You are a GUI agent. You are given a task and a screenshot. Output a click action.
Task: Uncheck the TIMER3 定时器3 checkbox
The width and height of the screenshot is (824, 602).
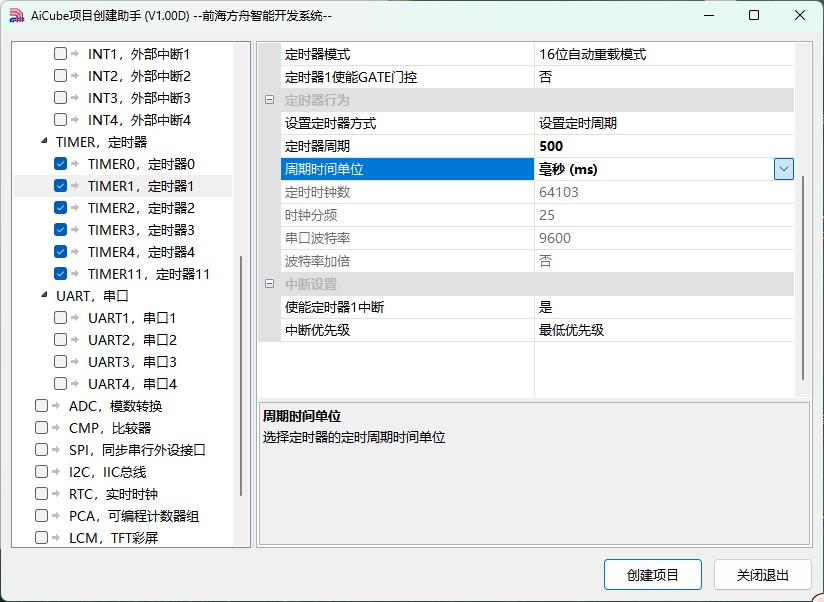[x=60, y=230]
